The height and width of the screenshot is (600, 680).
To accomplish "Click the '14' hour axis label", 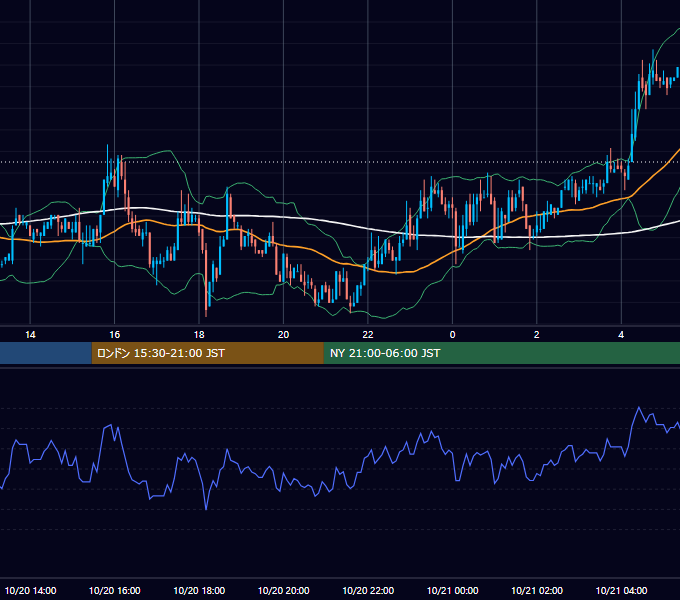I will pyautogui.click(x=30, y=335).
